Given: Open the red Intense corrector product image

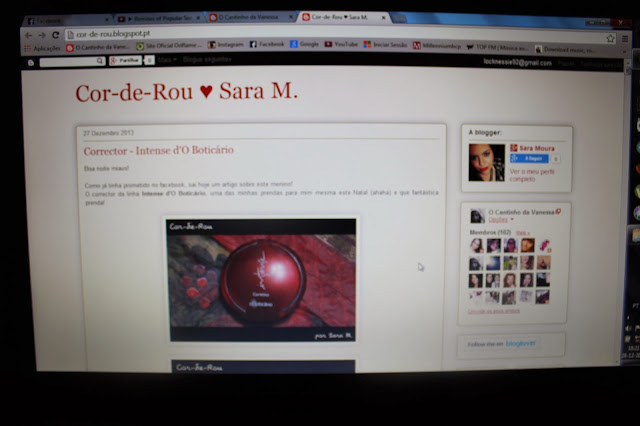Looking at the screenshot, I should [262, 280].
